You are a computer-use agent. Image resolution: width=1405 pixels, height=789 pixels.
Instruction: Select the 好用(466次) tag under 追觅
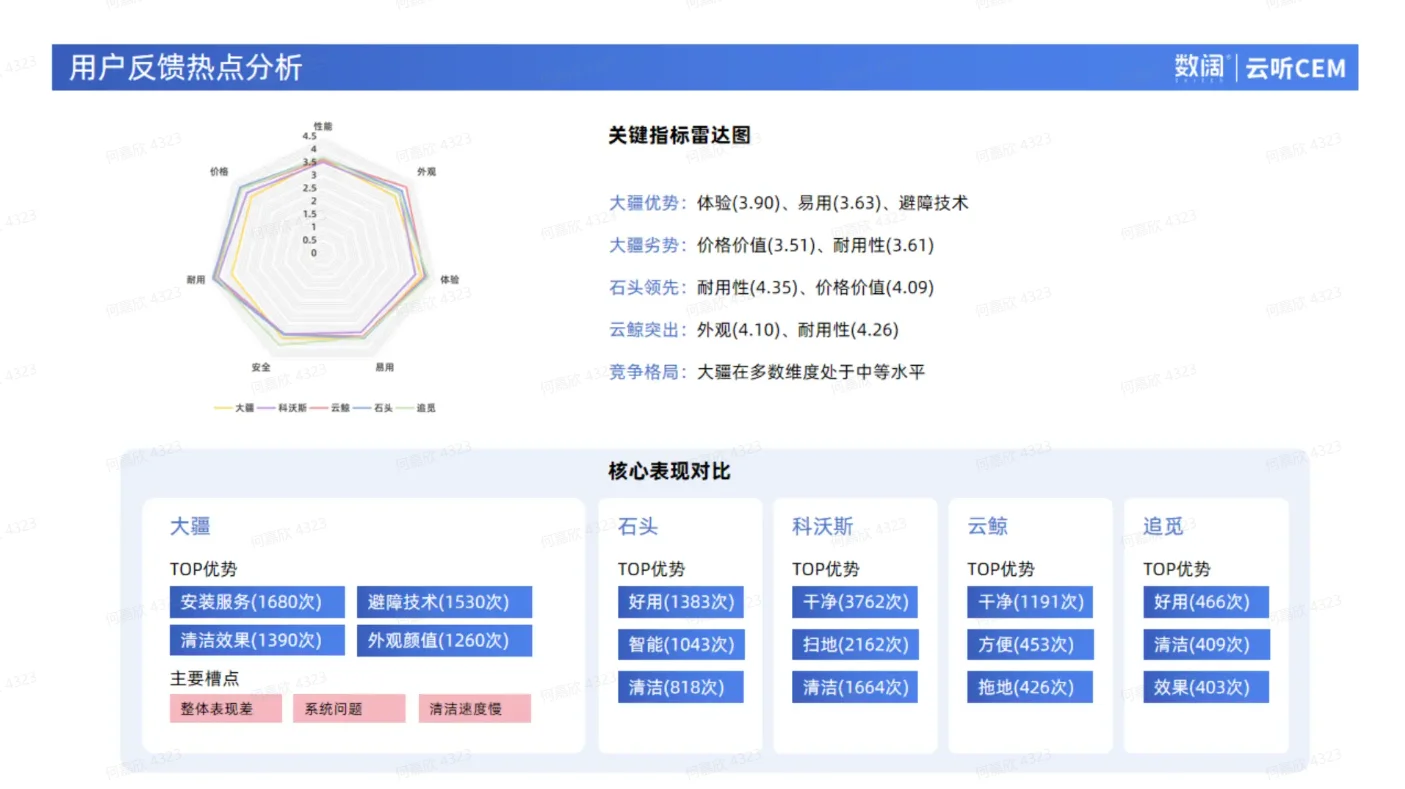pos(1206,602)
